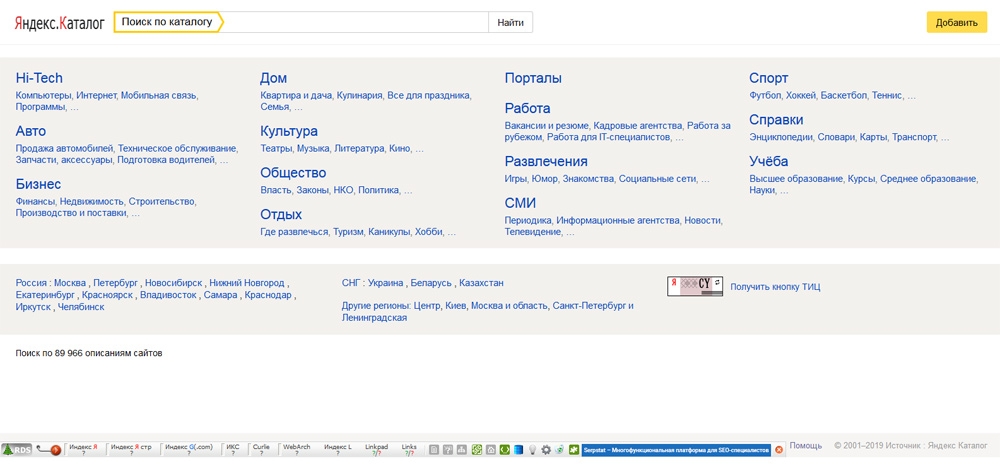
Task: Select the Новосибирск region link
Action: pos(173,283)
